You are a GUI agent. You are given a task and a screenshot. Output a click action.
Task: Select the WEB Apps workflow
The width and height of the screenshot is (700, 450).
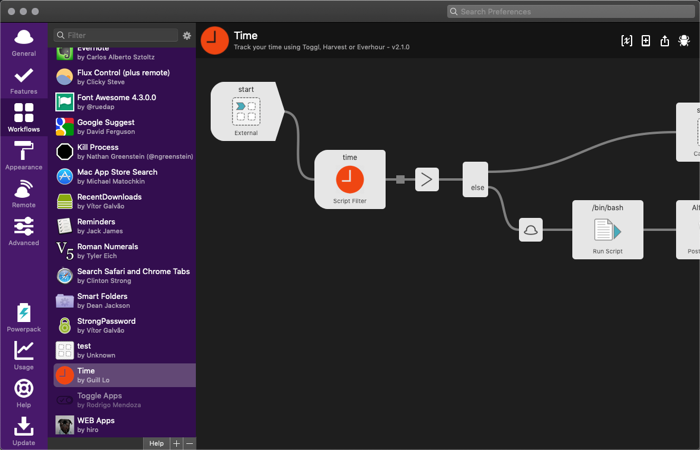tap(125, 425)
